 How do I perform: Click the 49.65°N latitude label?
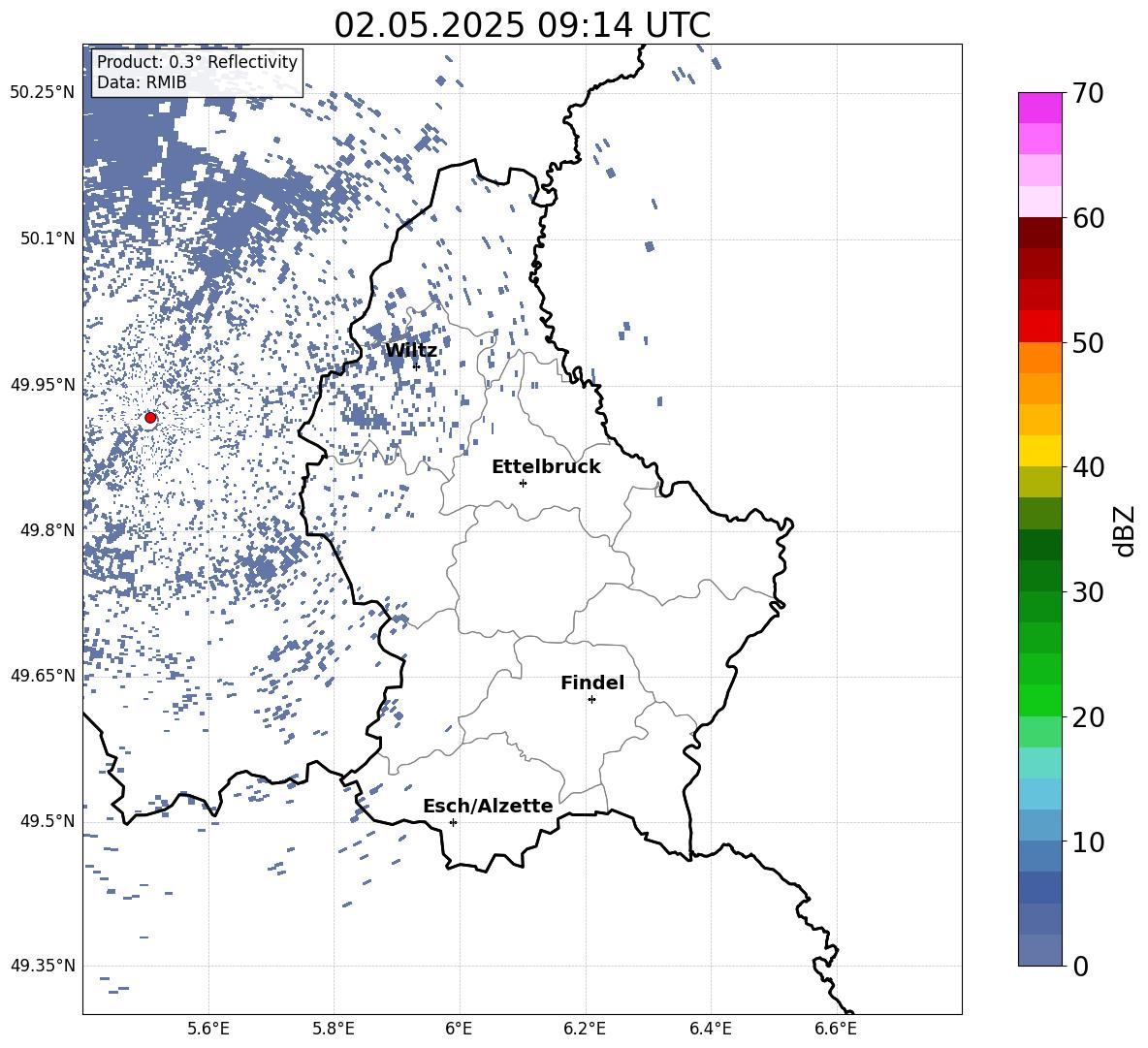coord(43,676)
